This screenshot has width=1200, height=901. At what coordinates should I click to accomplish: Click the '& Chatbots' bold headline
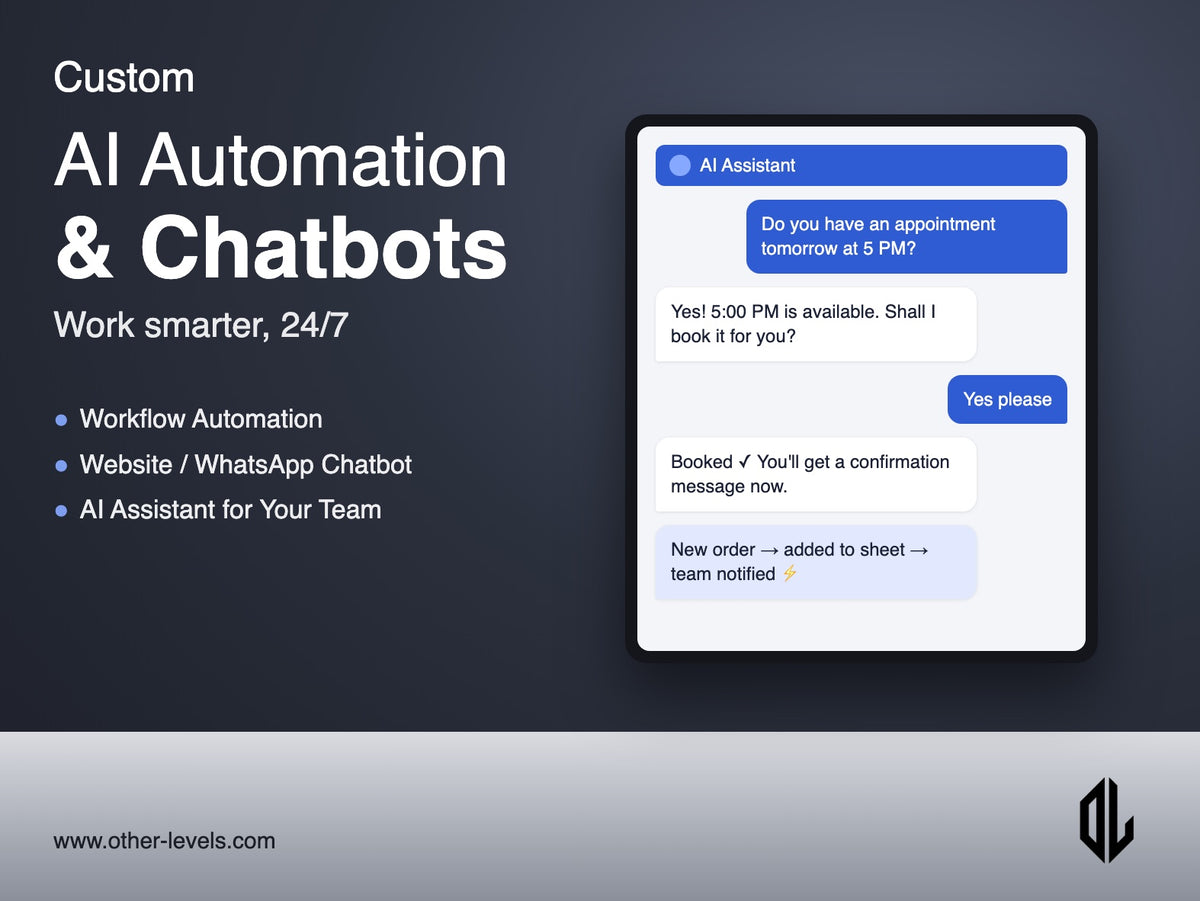(x=281, y=247)
